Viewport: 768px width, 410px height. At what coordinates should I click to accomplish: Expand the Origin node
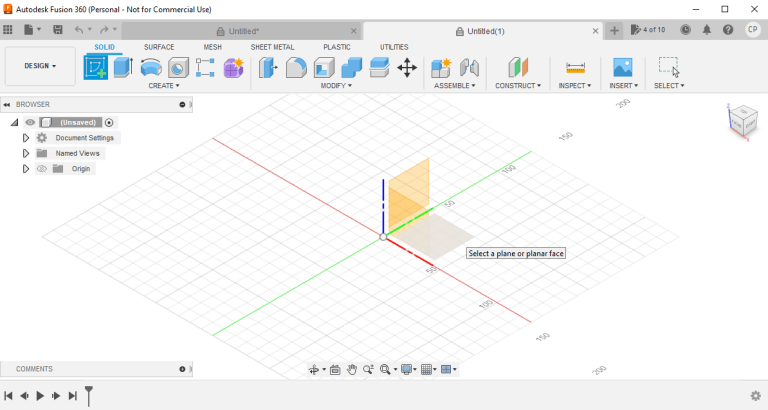tap(26, 169)
